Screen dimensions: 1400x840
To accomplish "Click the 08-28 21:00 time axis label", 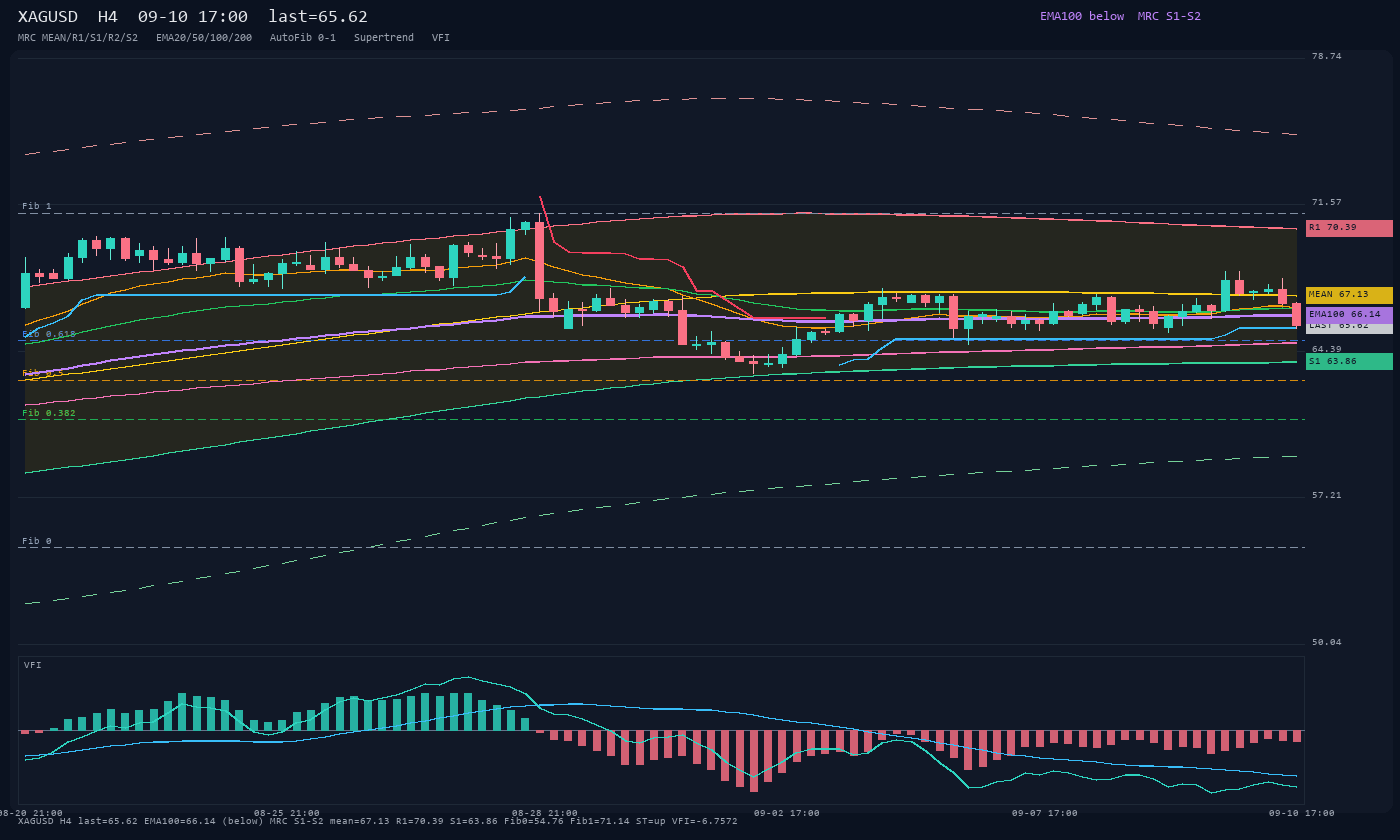I will click(x=545, y=813).
